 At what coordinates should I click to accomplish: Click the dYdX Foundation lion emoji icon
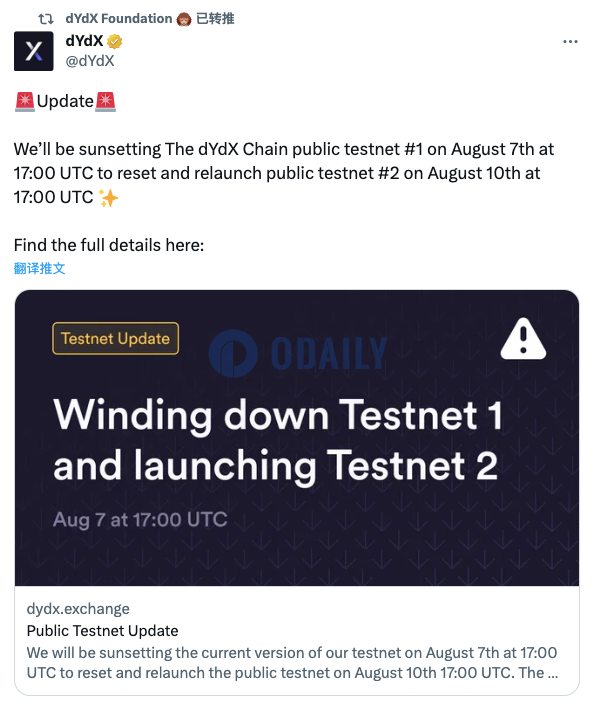(x=184, y=19)
